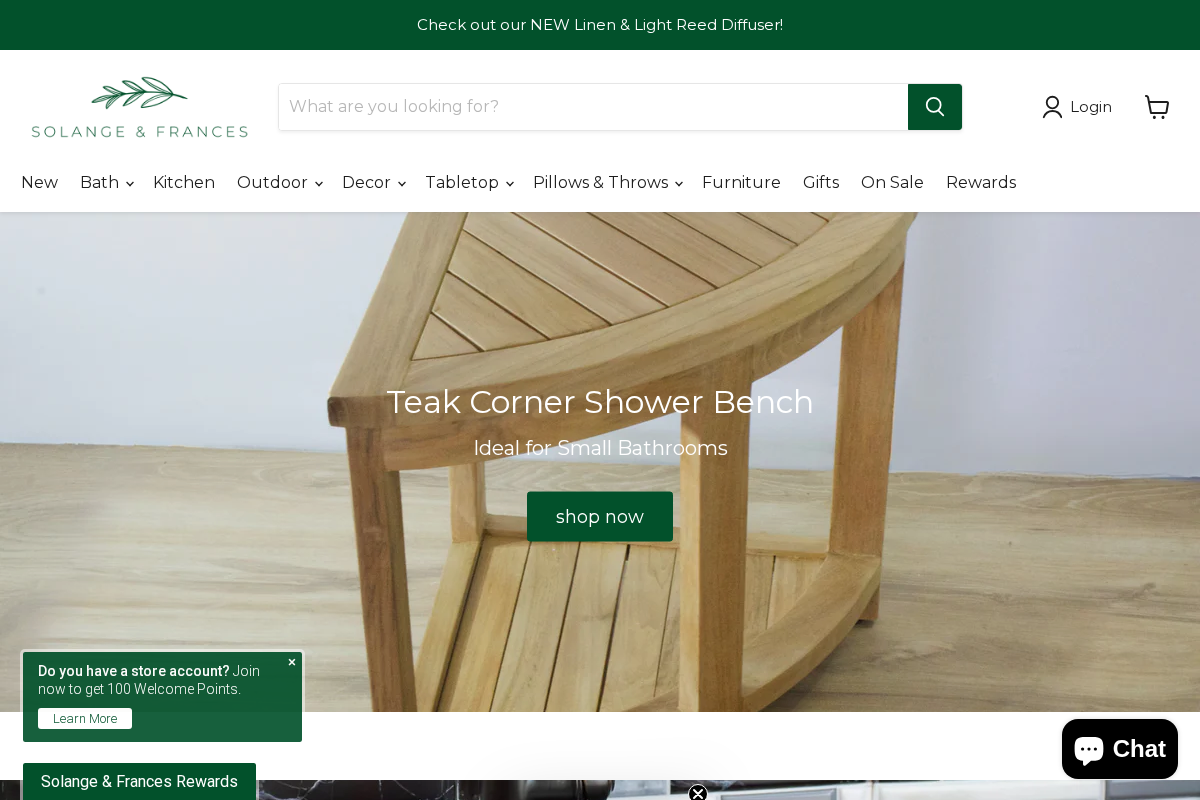The width and height of the screenshot is (1200, 800).
Task: Click the shop now button
Action: (x=600, y=517)
